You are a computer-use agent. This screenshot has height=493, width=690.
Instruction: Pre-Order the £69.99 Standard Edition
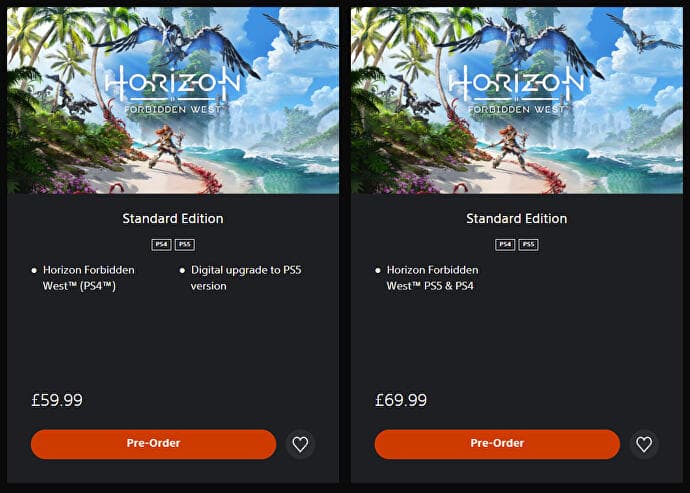tap(497, 444)
